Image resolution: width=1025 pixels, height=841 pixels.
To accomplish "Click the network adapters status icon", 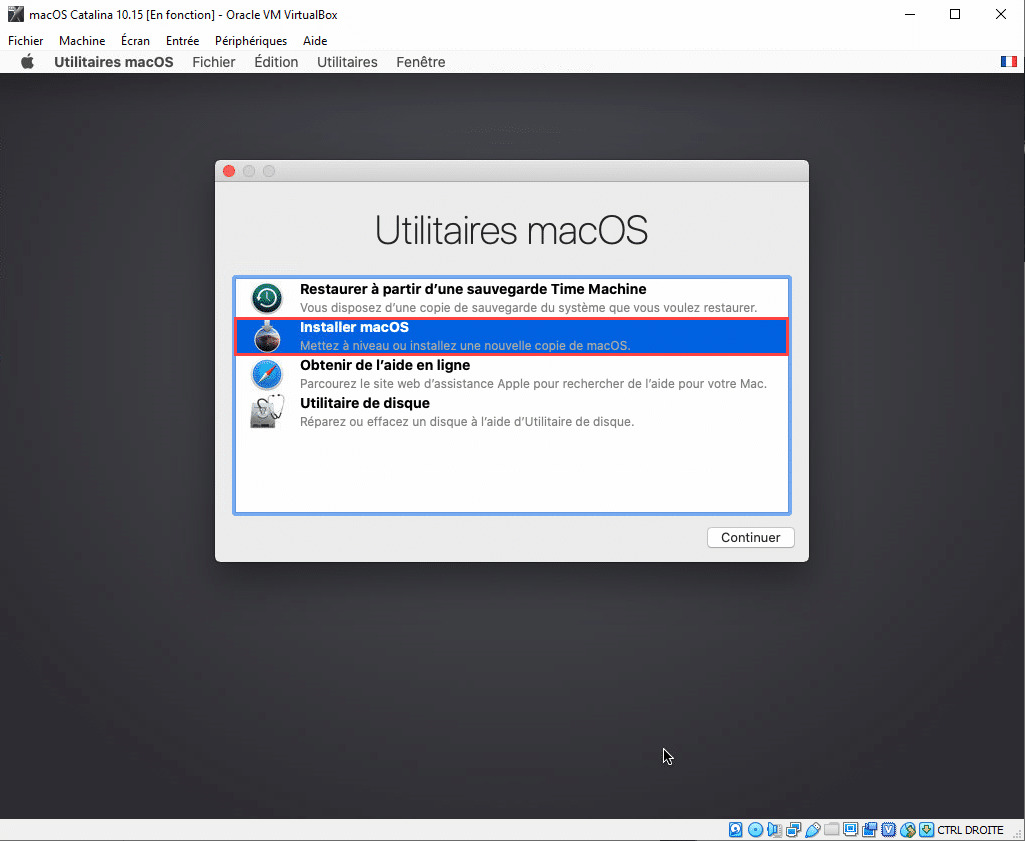I will 793,830.
